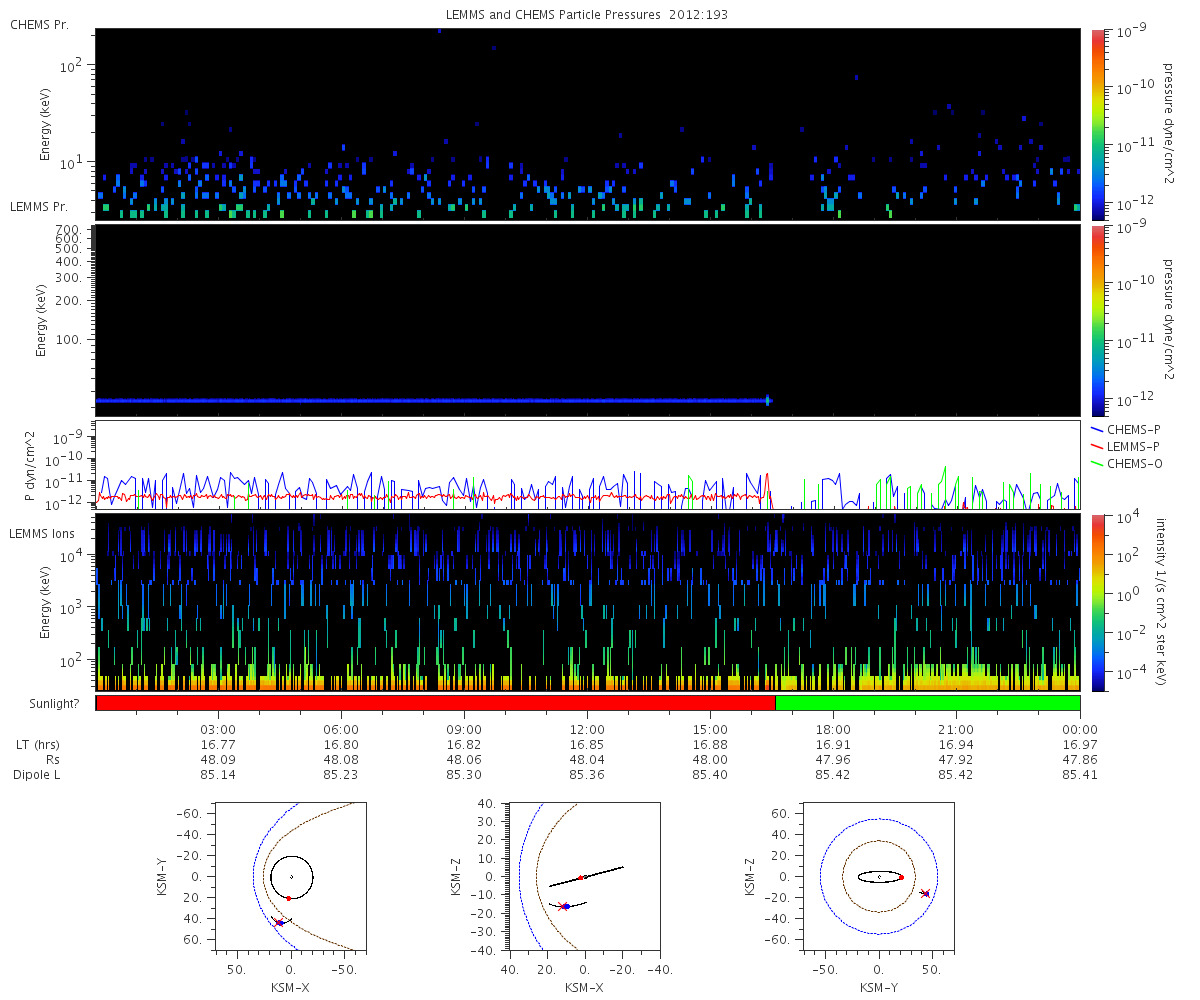Image resolution: width=1200 pixels, height=1000 pixels.
Task: Click the 'Dipole L' row label
Action: point(36,774)
